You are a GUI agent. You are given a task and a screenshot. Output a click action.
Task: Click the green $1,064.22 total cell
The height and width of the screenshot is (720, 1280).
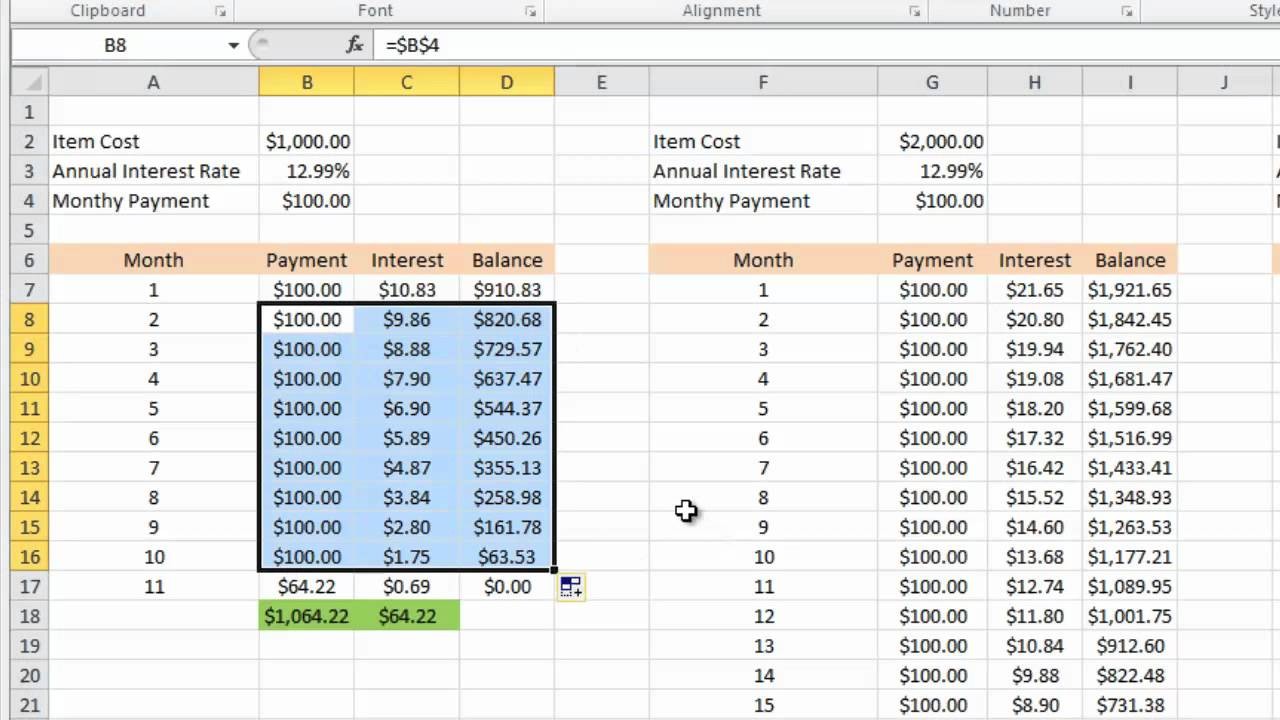pos(307,616)
